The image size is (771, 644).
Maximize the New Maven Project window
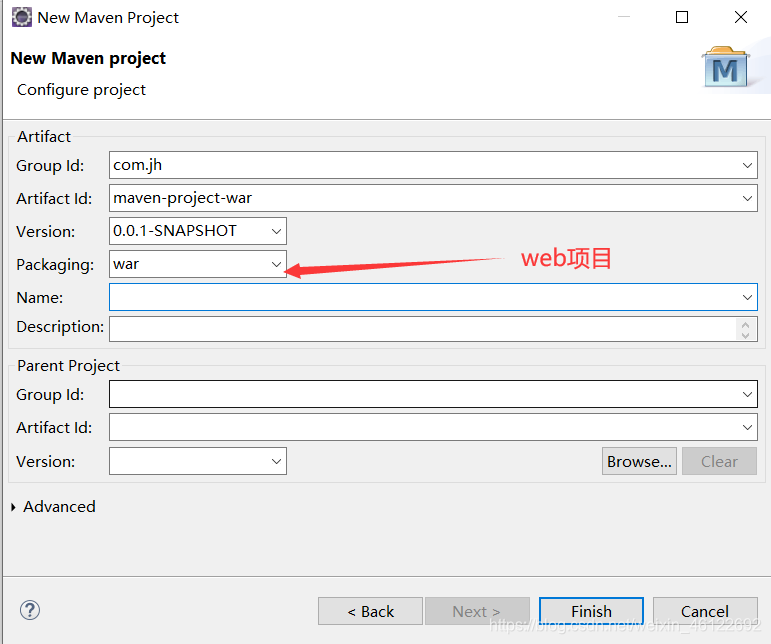(x=682, y=17)
